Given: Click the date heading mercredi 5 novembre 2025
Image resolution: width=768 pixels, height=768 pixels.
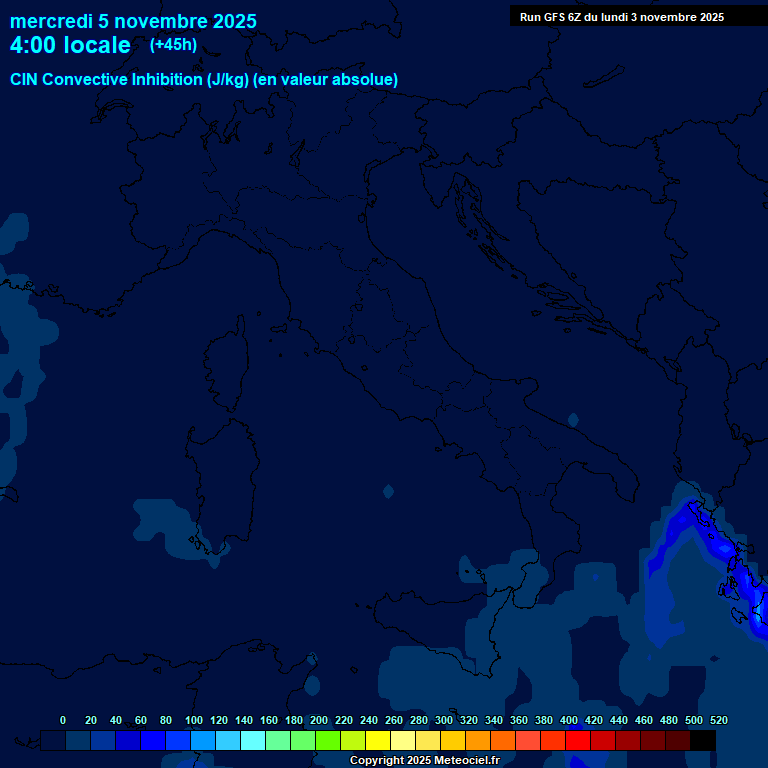Looking at the screenshot, I should click(133, 21).
